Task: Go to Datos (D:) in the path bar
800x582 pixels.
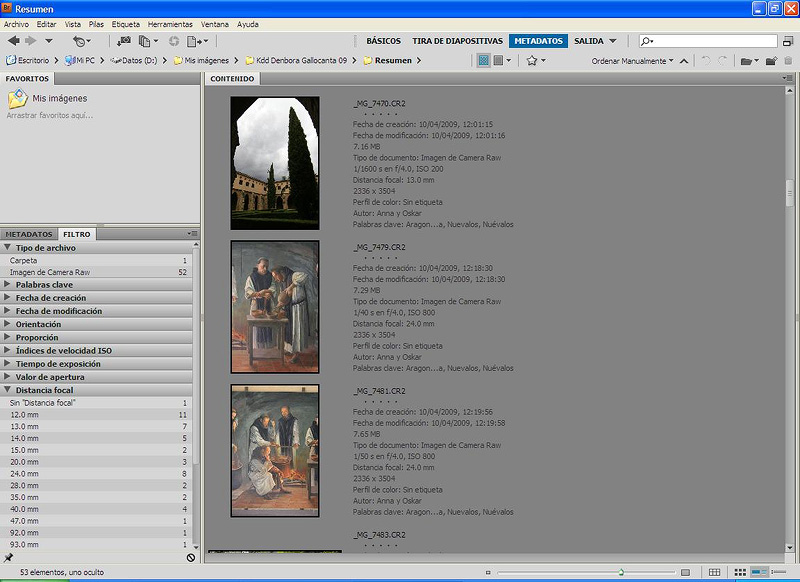Action: [134, 60]
